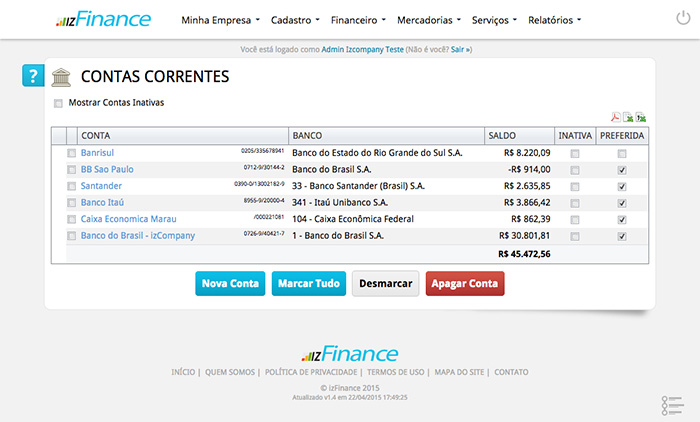Open the Banrisul account link

[x=97, y=153]
